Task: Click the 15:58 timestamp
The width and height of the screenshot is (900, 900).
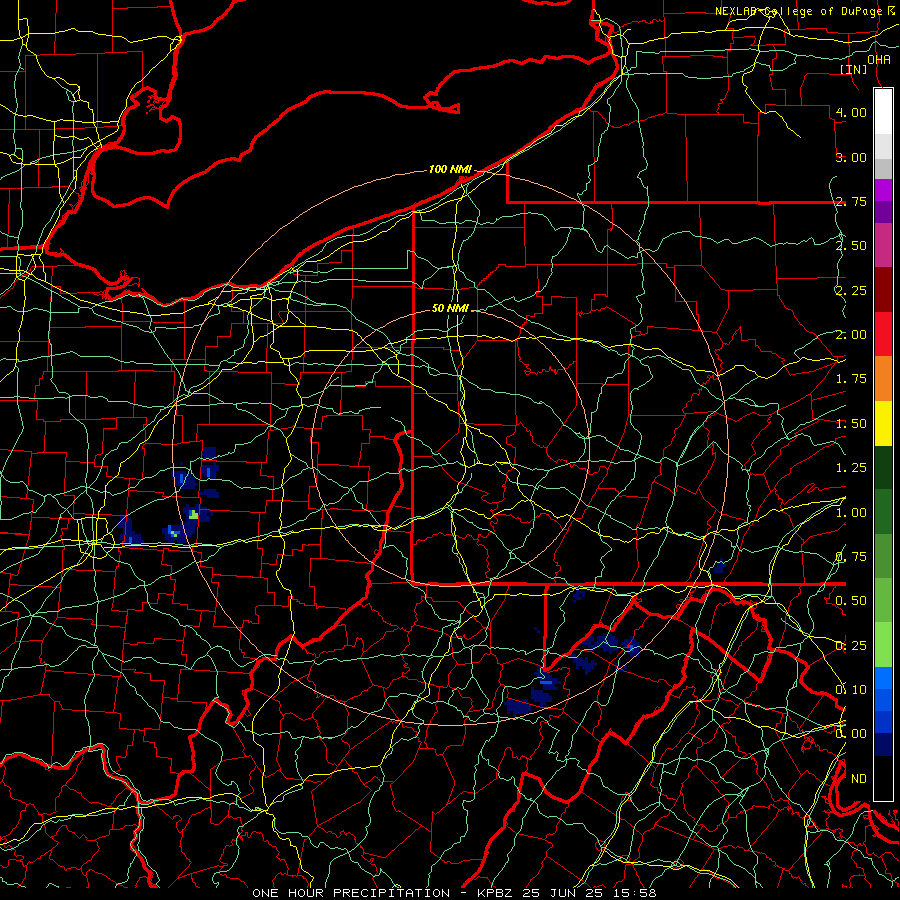Action: (634, 893)
